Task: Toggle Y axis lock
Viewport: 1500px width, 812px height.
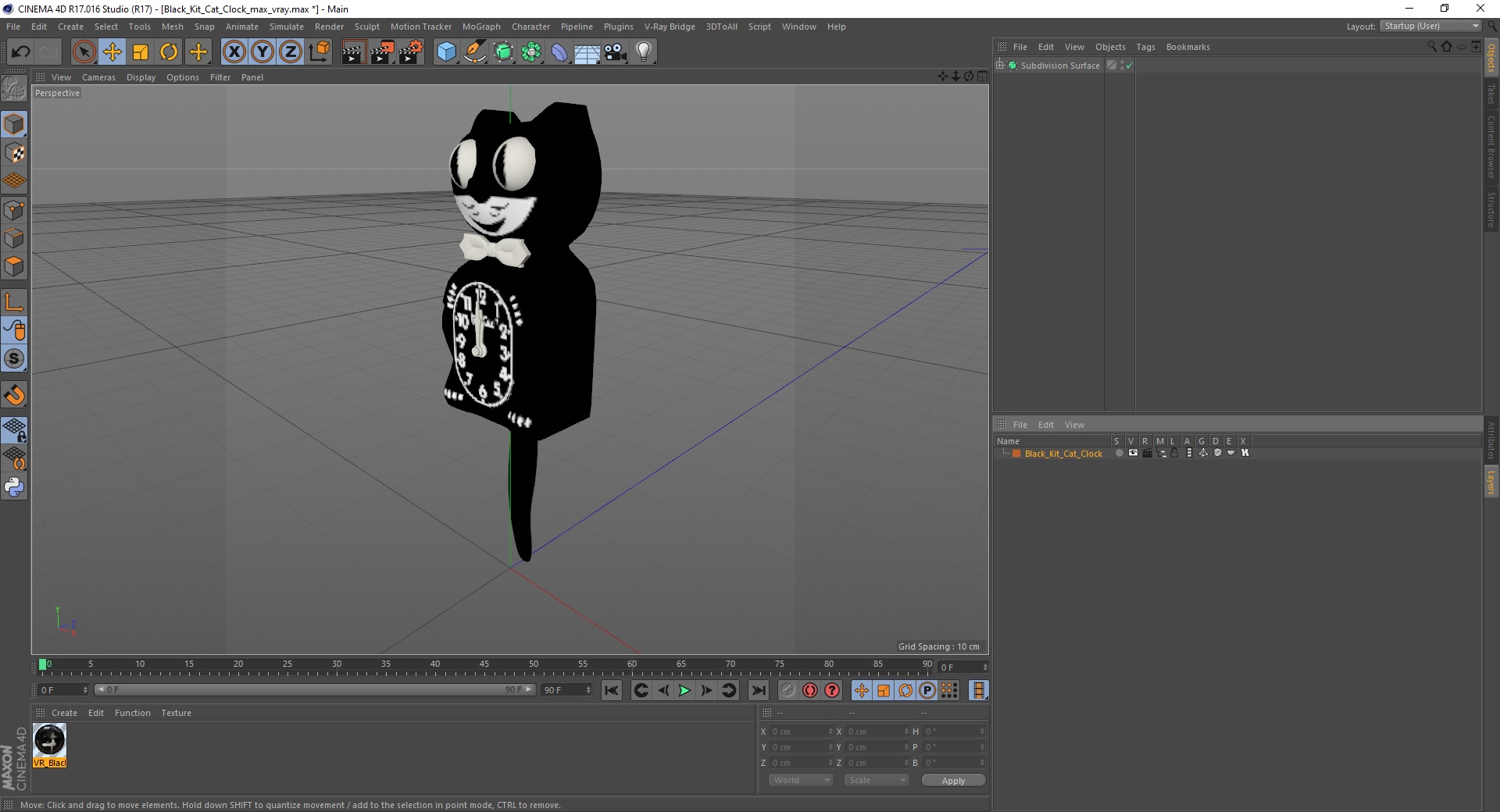Action: (x=262, y=52)
